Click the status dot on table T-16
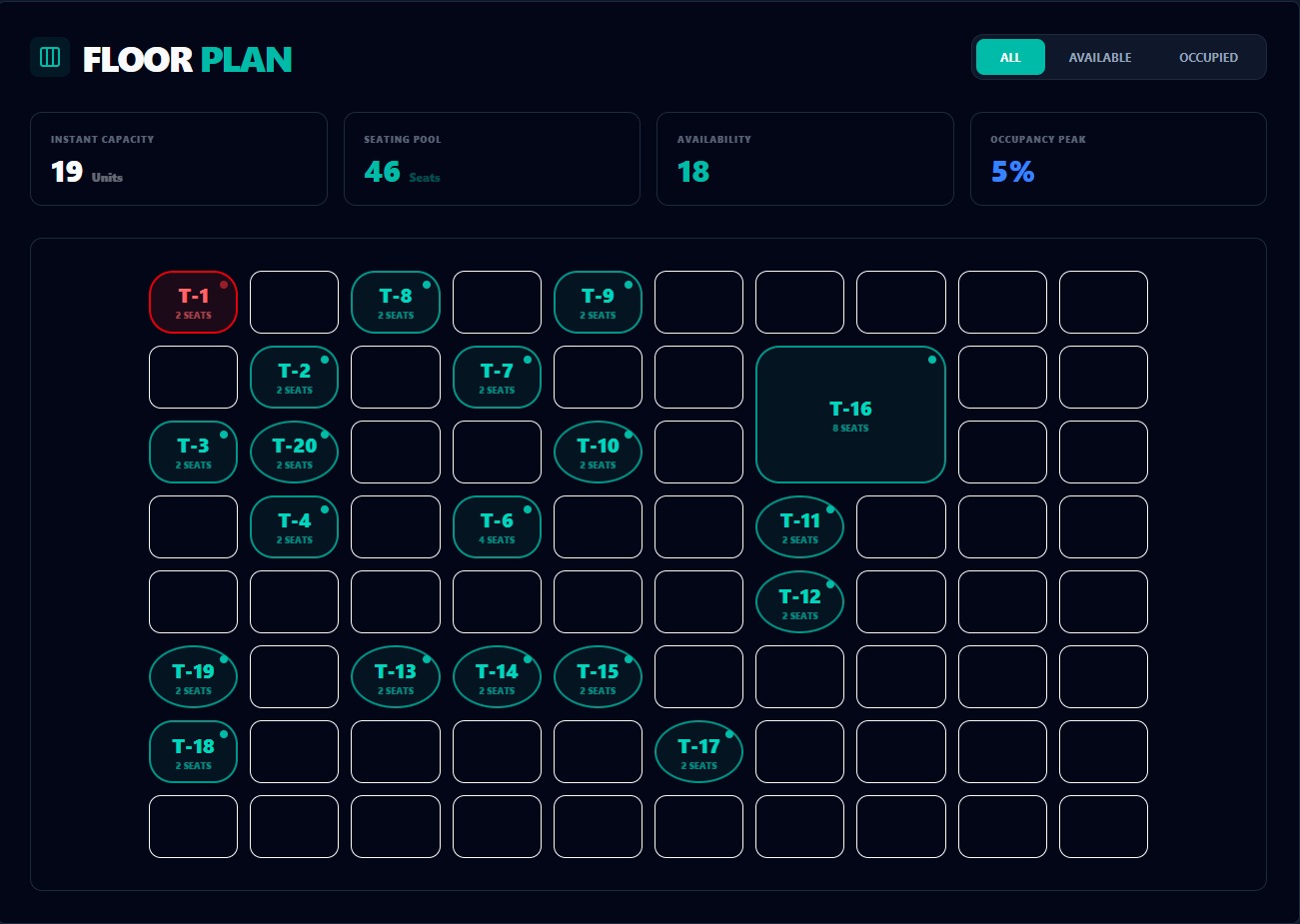1300x924 pixels. tap(932, 360)
